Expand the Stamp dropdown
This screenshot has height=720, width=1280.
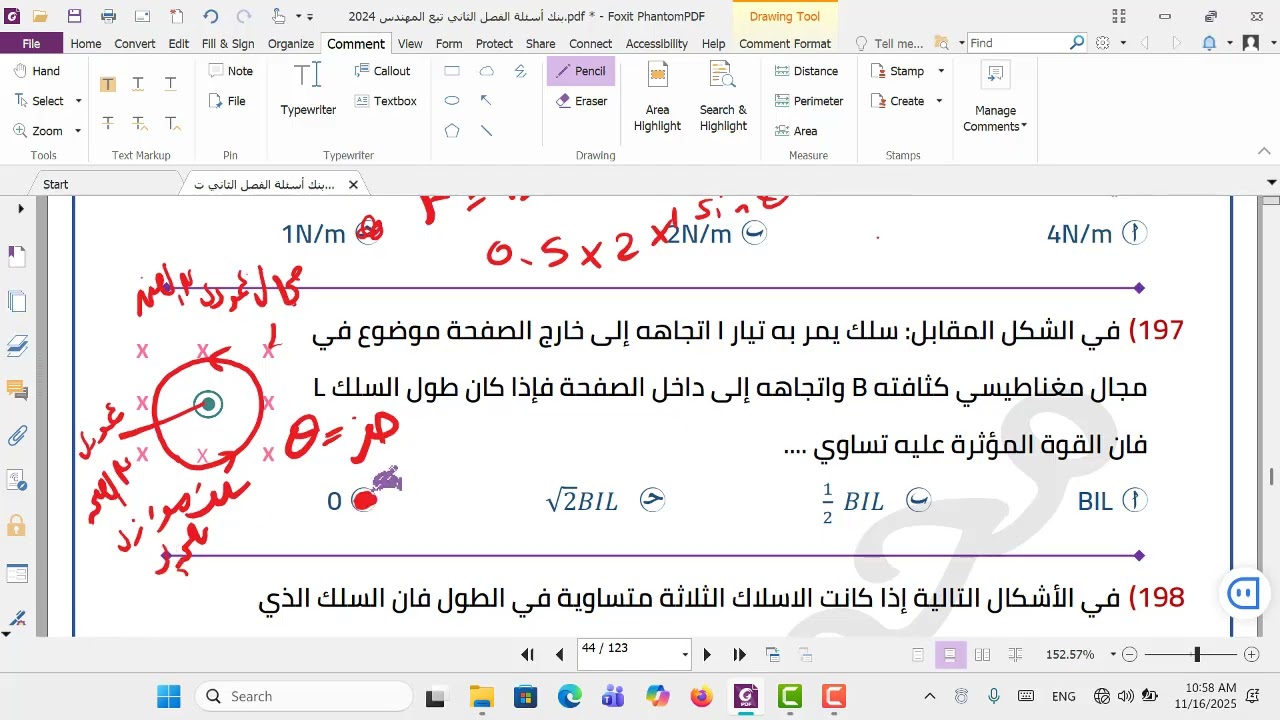(939, 71)
